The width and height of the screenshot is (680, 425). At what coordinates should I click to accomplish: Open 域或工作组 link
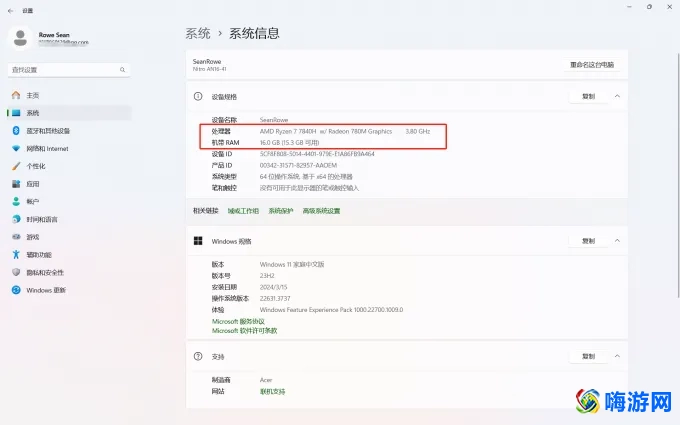(243, 211)
